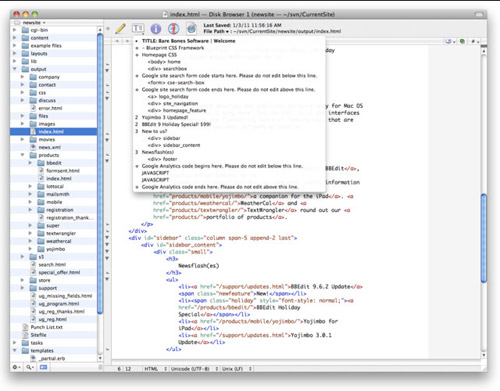Screen dimensions: 500x391
Task: Click the red-ringed info toolbar icon
Action: pyautogui.click(x=173, y=29)
